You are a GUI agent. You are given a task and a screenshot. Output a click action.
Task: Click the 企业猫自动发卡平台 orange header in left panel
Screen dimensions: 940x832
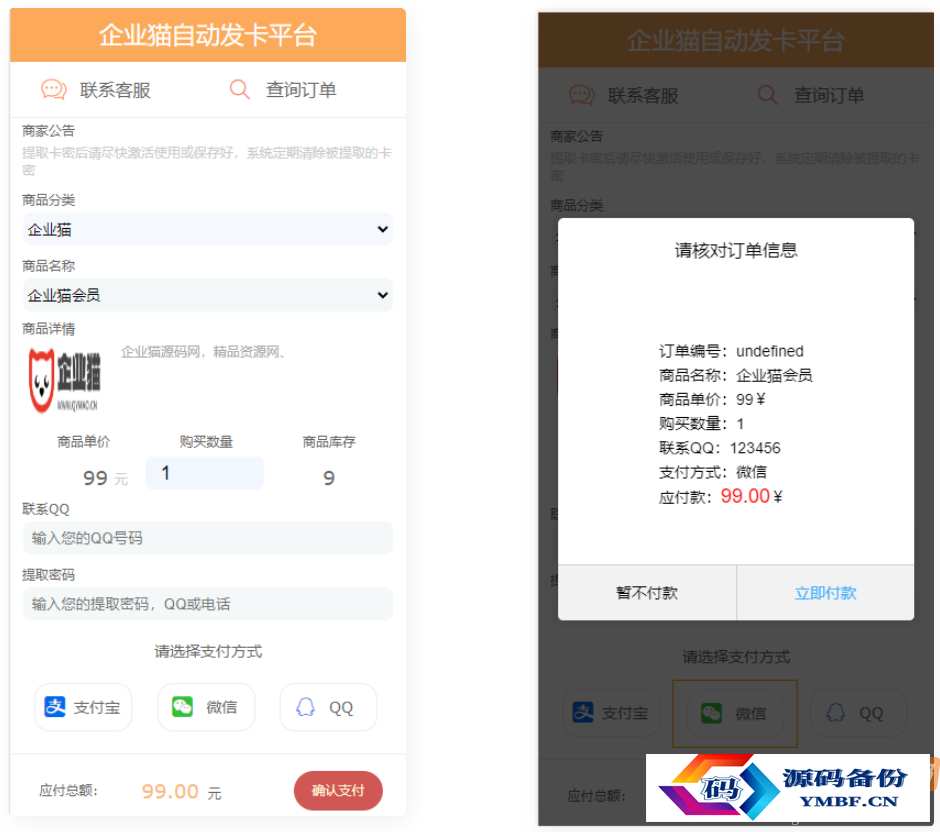click(x=208, y=35)
